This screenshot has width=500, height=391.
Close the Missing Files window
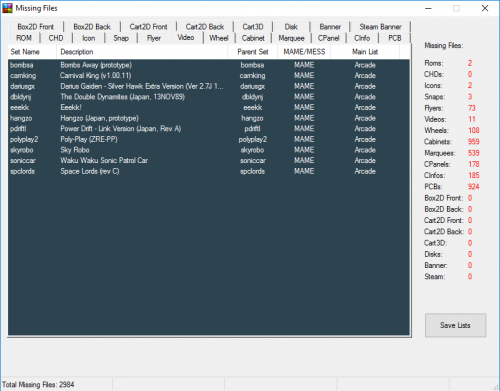click(x=485, y=8)
